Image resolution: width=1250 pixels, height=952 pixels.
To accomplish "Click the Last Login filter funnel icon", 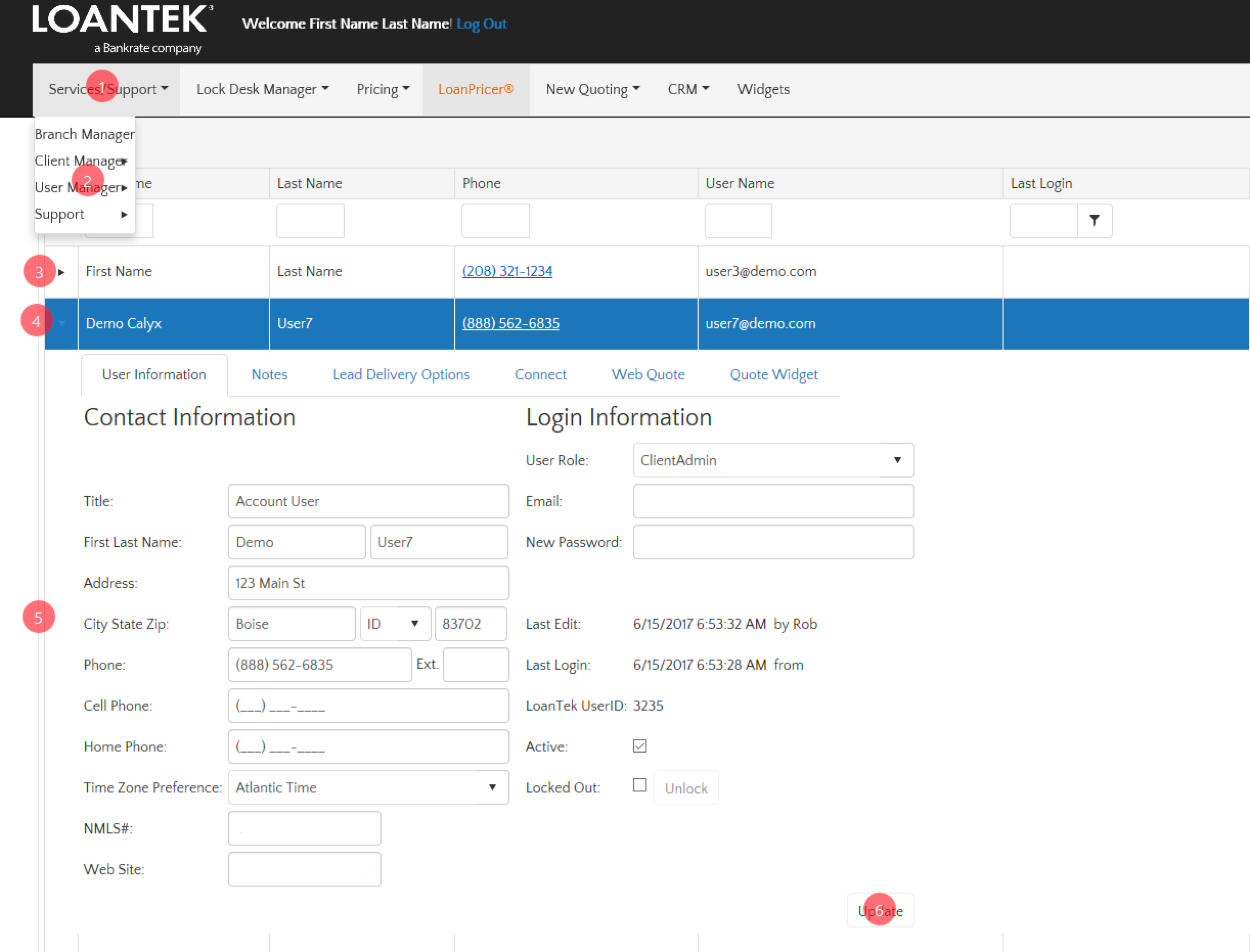I will click(1094, 221).
